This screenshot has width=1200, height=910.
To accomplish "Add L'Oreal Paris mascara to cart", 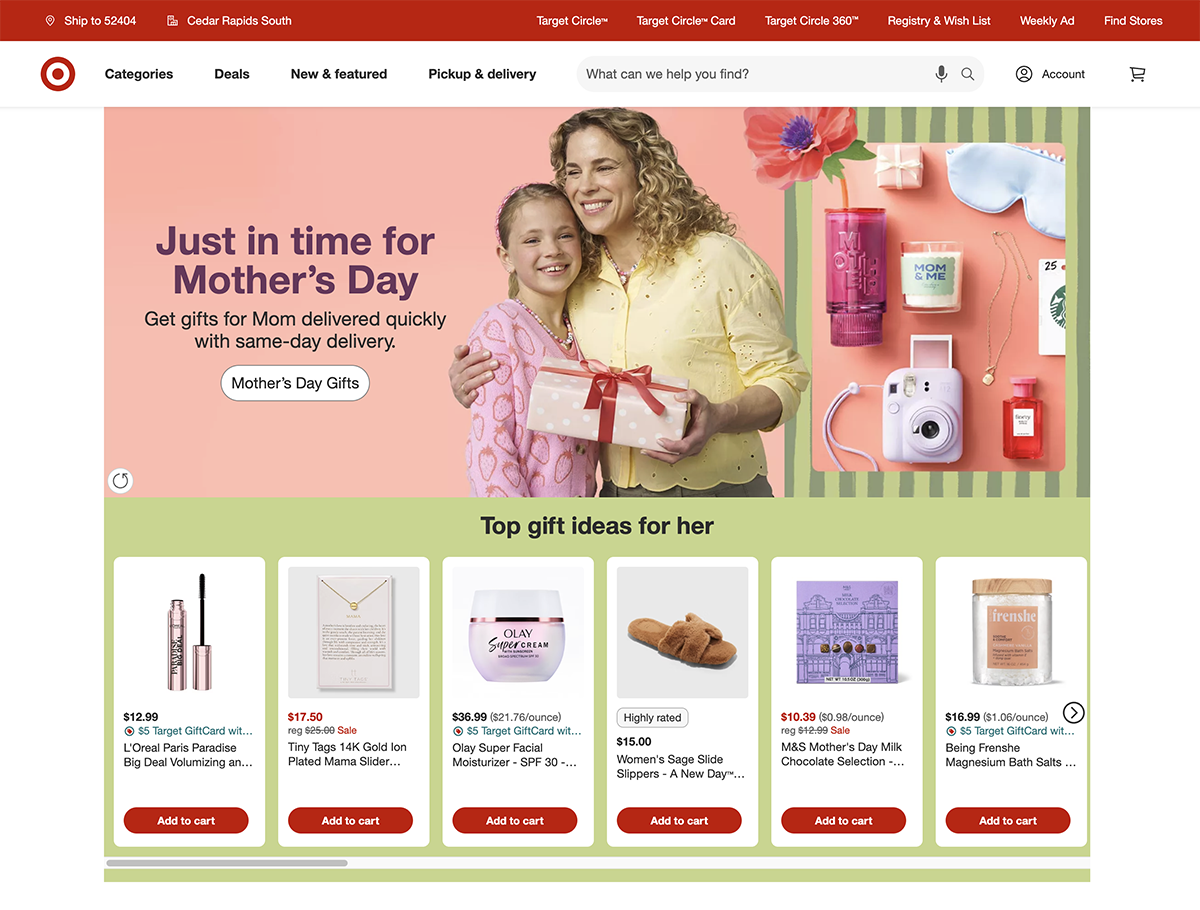I will pos(186,821).
